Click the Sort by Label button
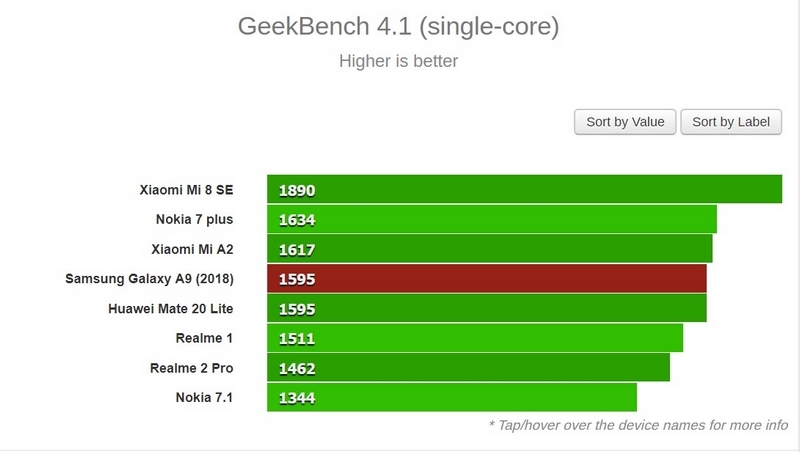 pos(731,122)
